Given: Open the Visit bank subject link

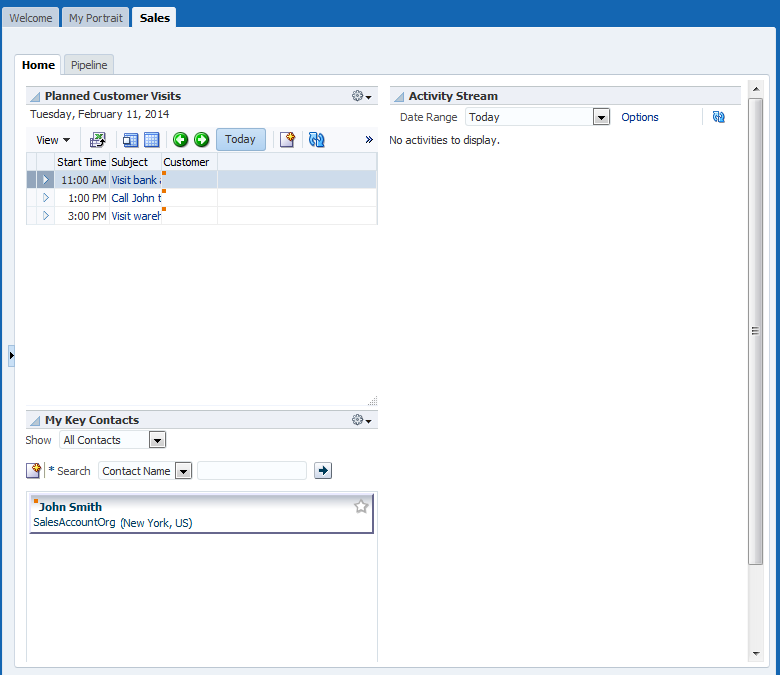Looking at the screenshot, I should click(135, 180).
